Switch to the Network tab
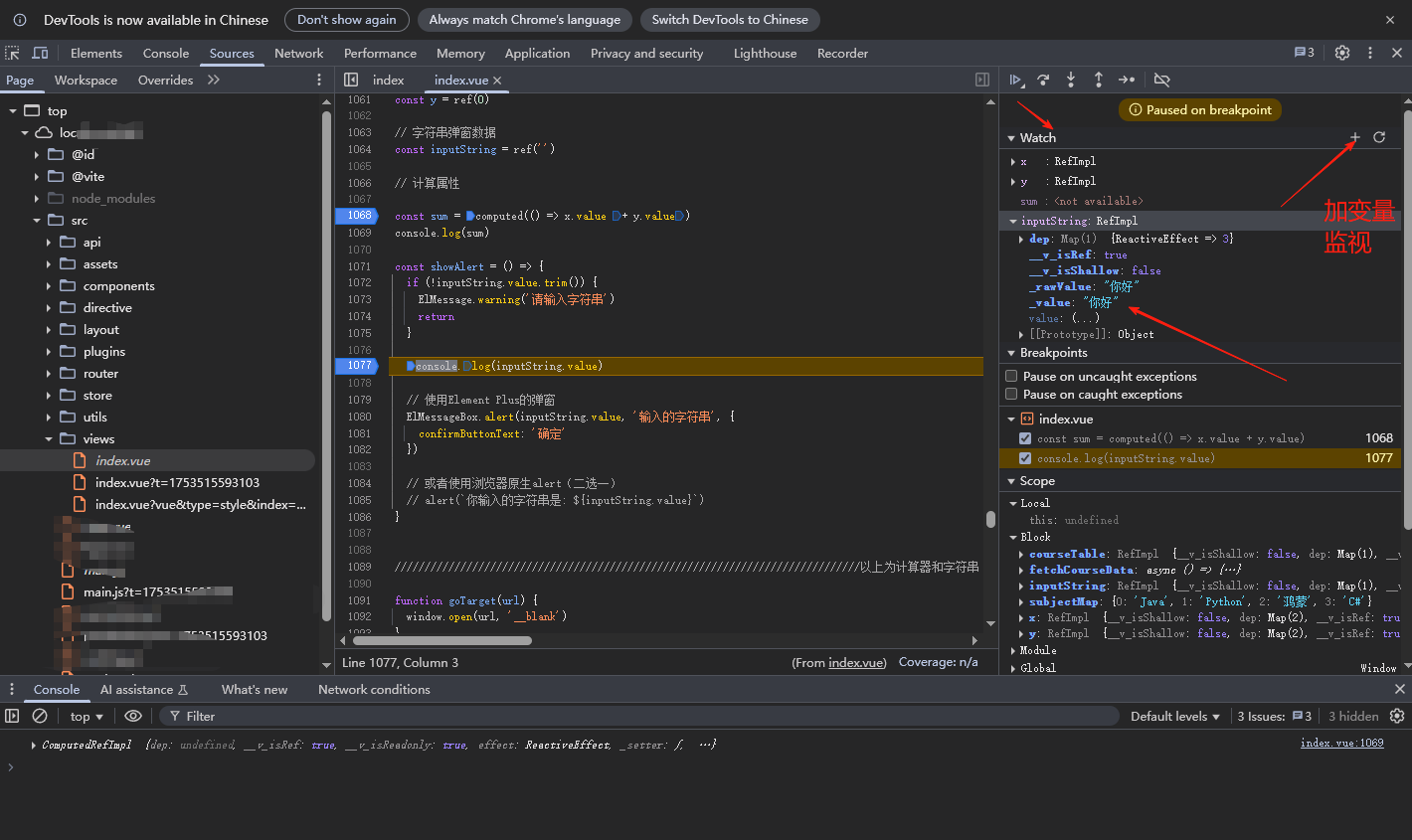This screenshot has width=1412, height=840. pos(299,53)
